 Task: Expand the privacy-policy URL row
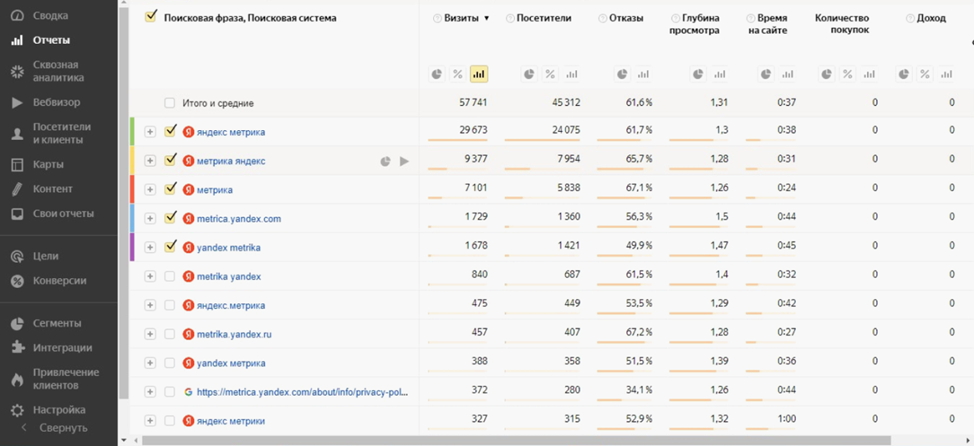point(150,392)
